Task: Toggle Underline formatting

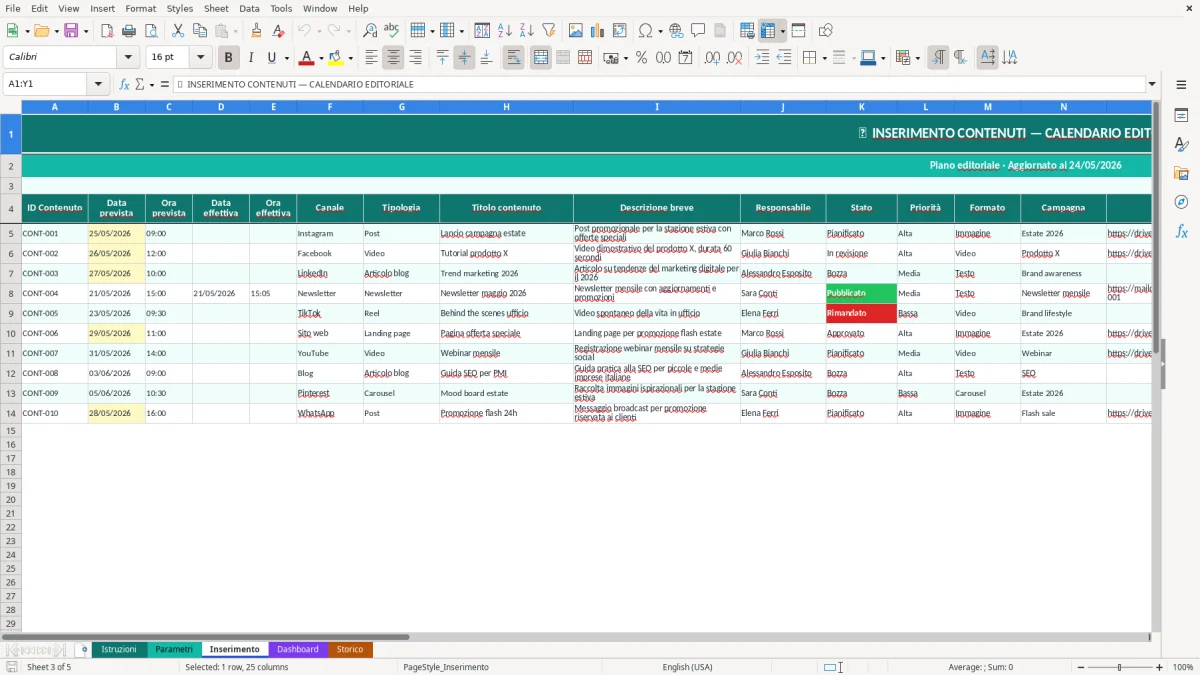Action: coord(271,58)
